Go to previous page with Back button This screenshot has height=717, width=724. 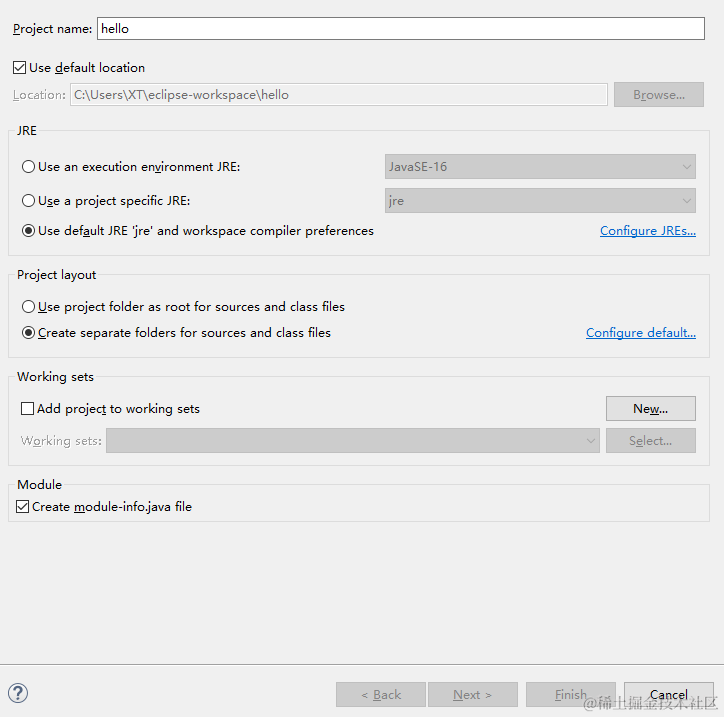pos(381,694)
